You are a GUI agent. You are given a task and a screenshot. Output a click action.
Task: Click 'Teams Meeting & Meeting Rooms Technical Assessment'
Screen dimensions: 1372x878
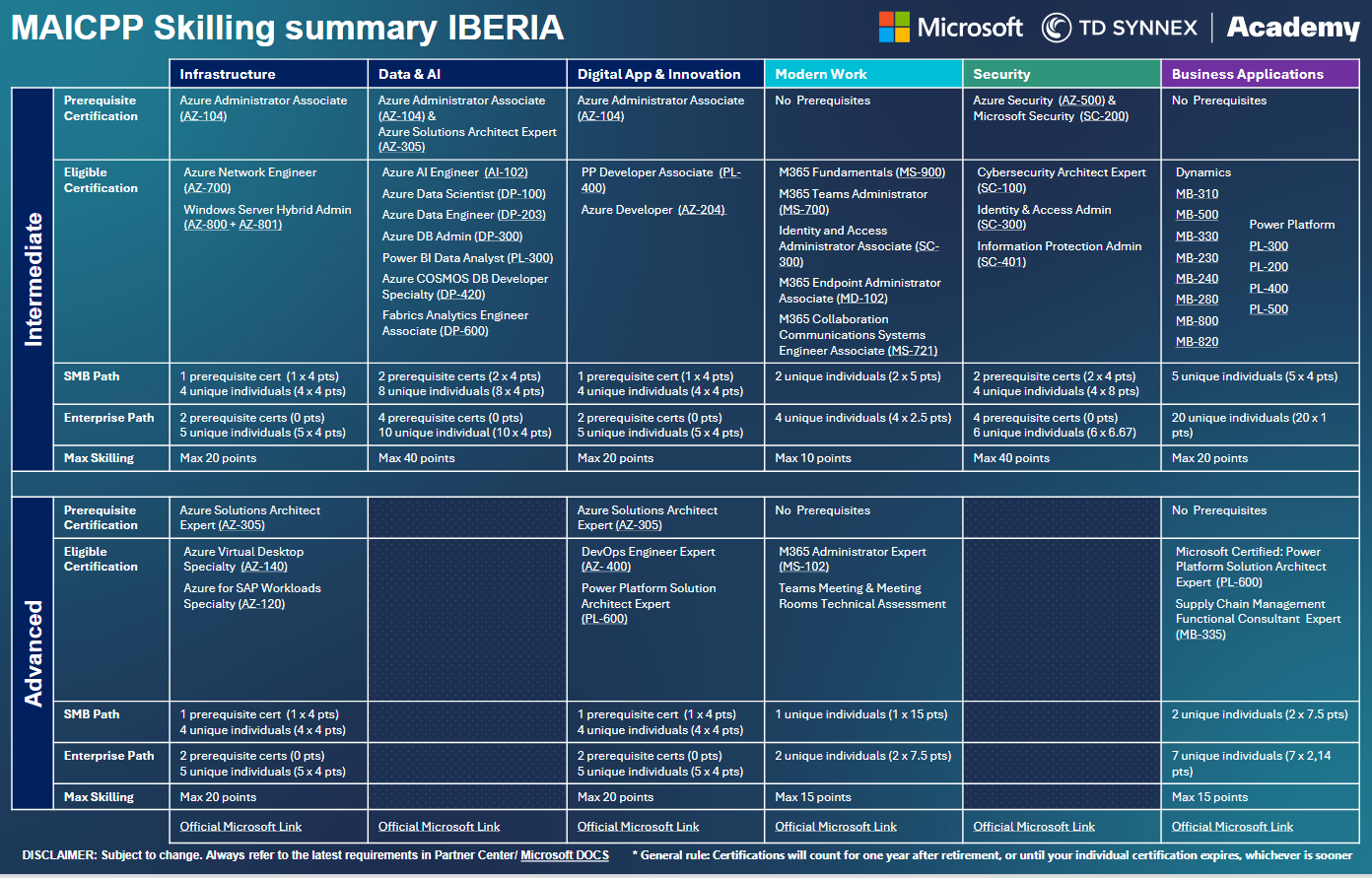pos(862,596)
